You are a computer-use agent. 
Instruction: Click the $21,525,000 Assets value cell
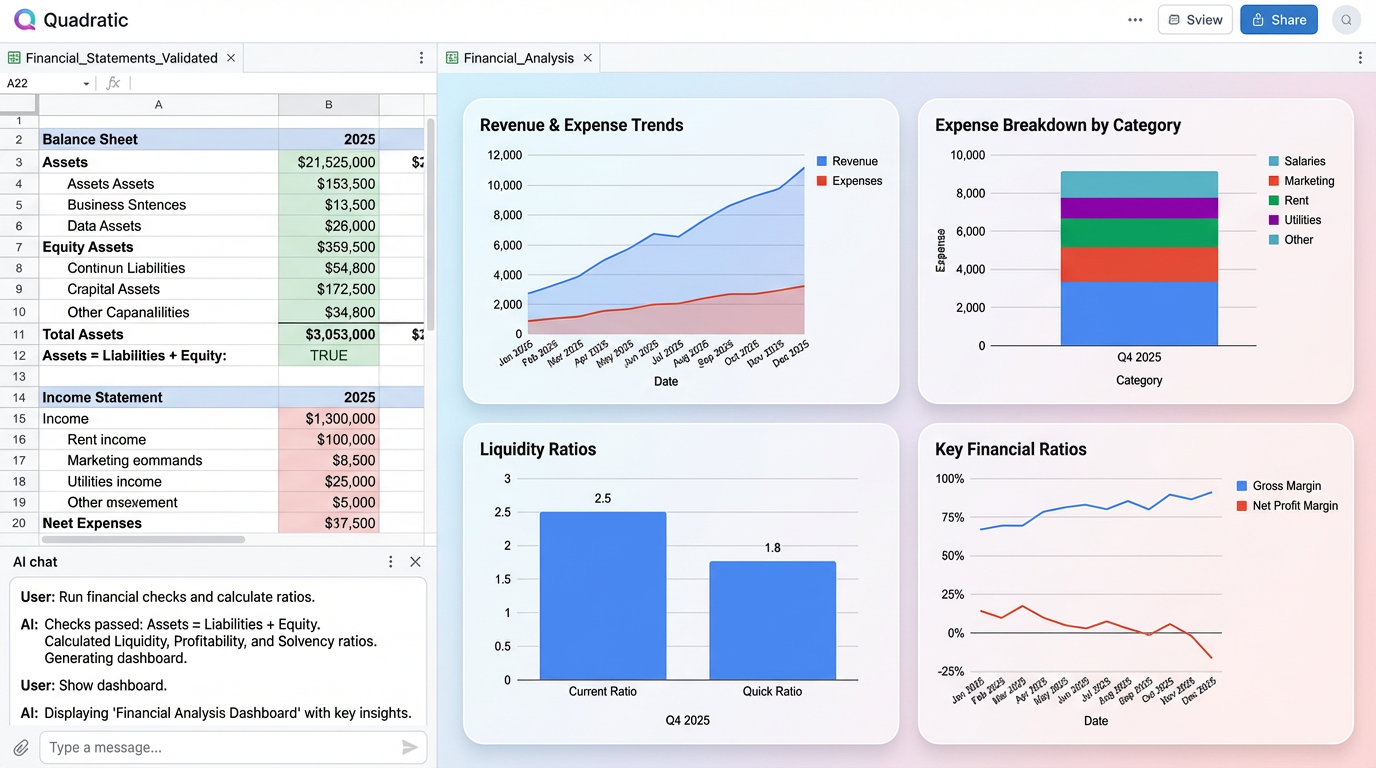click(x=328, y=162)
